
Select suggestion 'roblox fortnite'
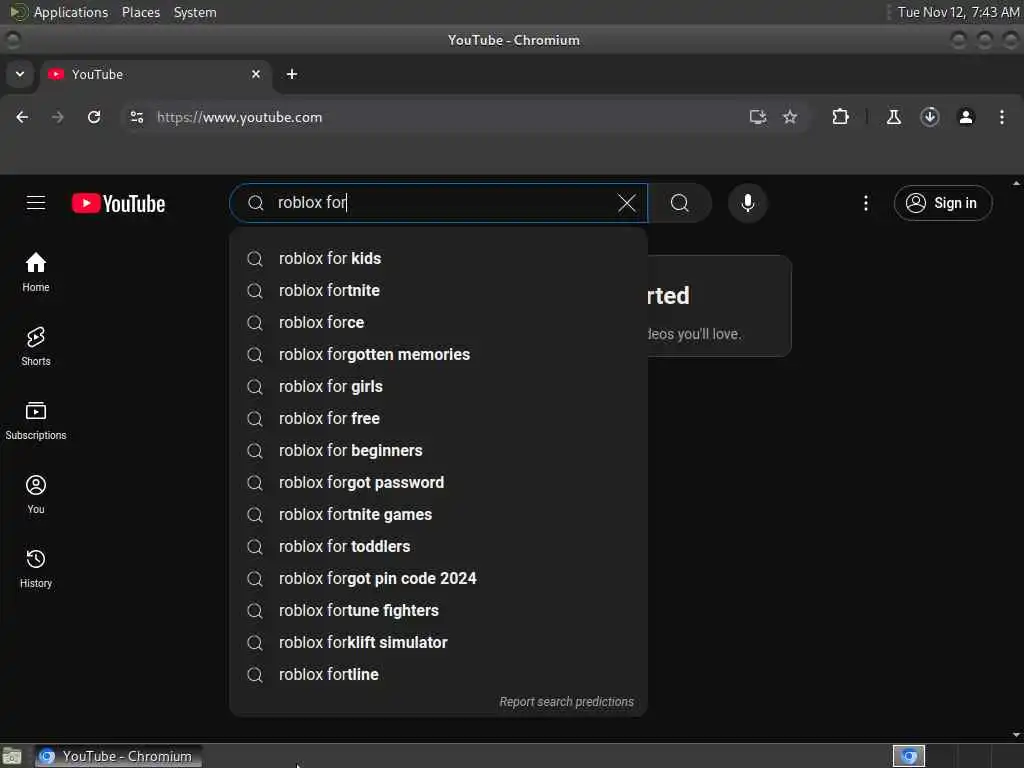pos(438,291)
